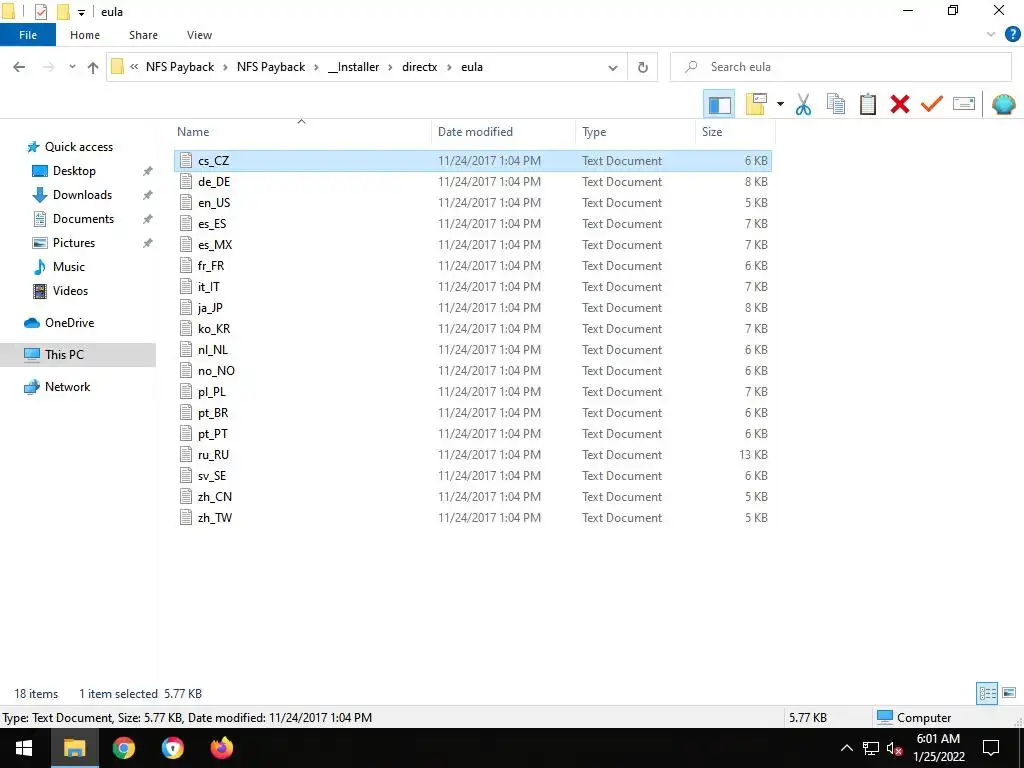Click the __Installer breadcrumb
Viewport: 1024px width, 768px height.
(353, 67)
